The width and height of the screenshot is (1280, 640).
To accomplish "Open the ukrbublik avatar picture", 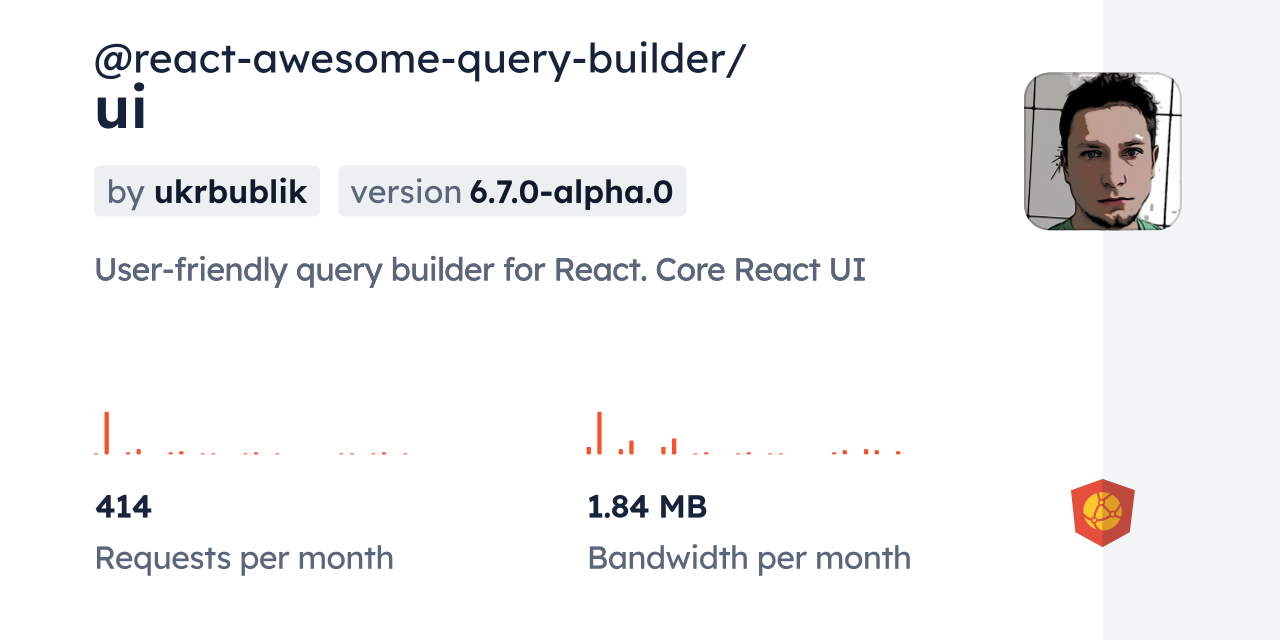I will click(x=1102, y=151).
